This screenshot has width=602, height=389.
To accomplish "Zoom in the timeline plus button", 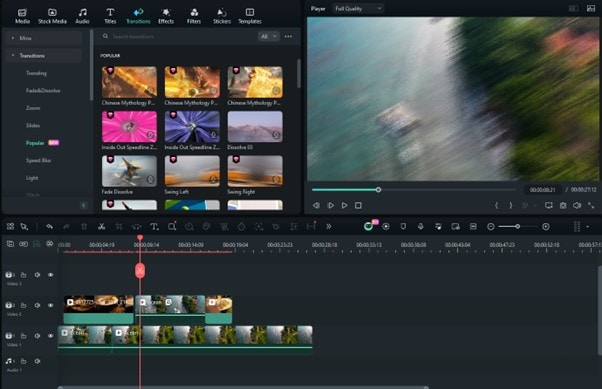I will (546, 227).
